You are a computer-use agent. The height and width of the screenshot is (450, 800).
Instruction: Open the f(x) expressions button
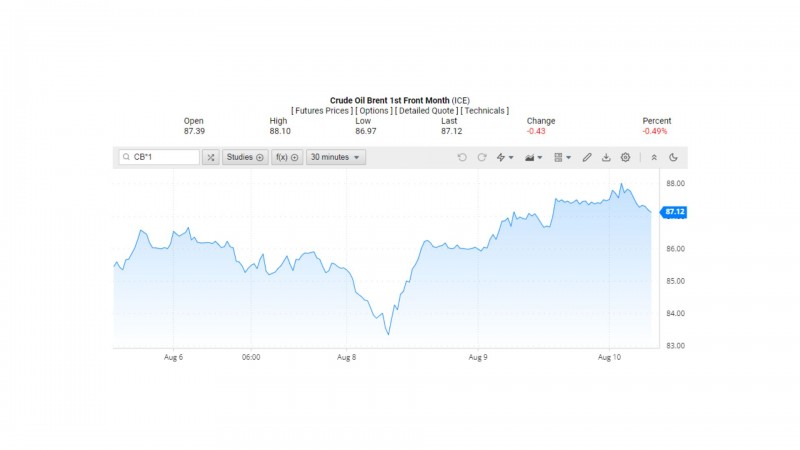pos(288,157)
